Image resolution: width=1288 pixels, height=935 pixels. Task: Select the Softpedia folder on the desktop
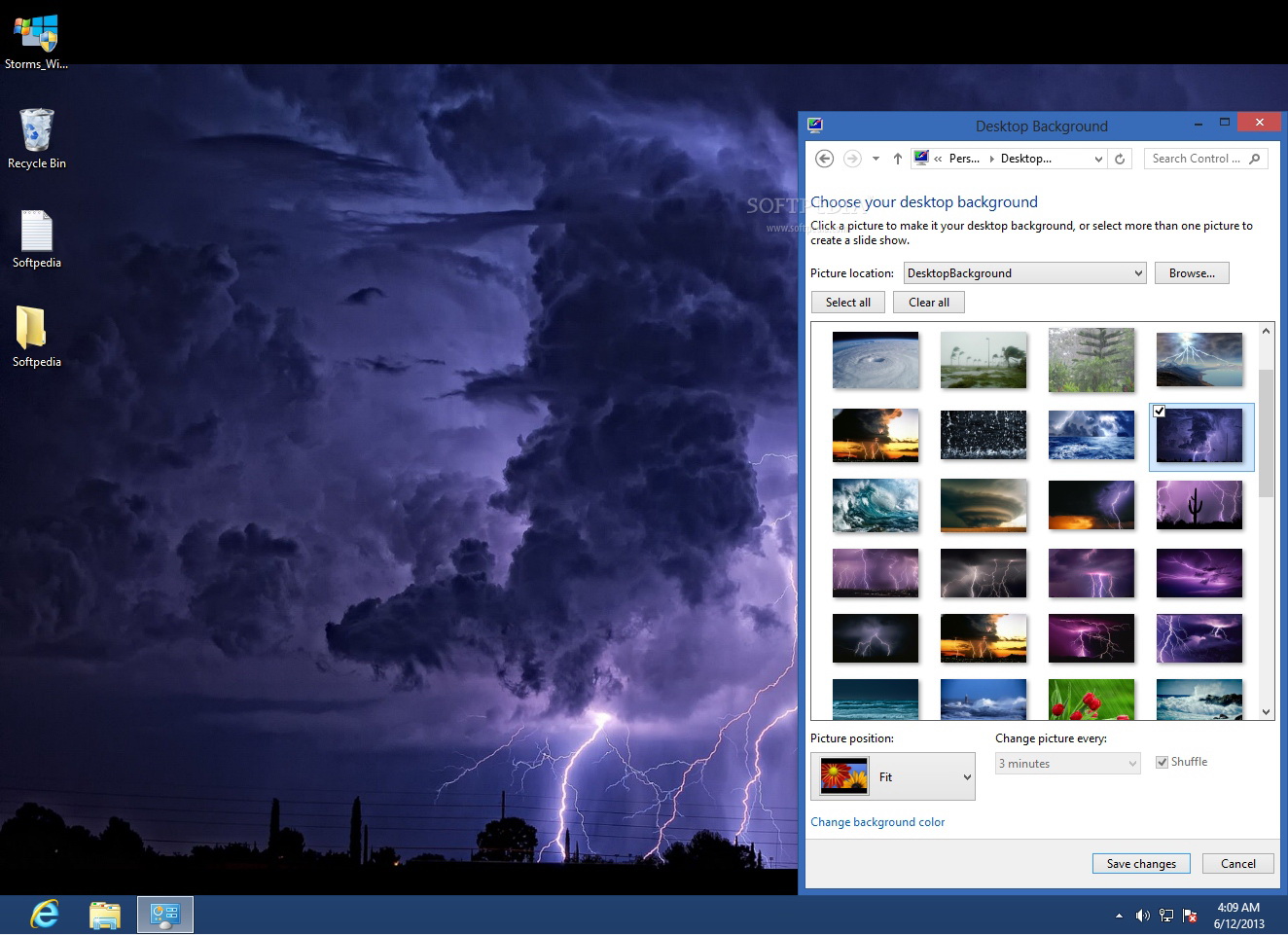tap(37, 338)
